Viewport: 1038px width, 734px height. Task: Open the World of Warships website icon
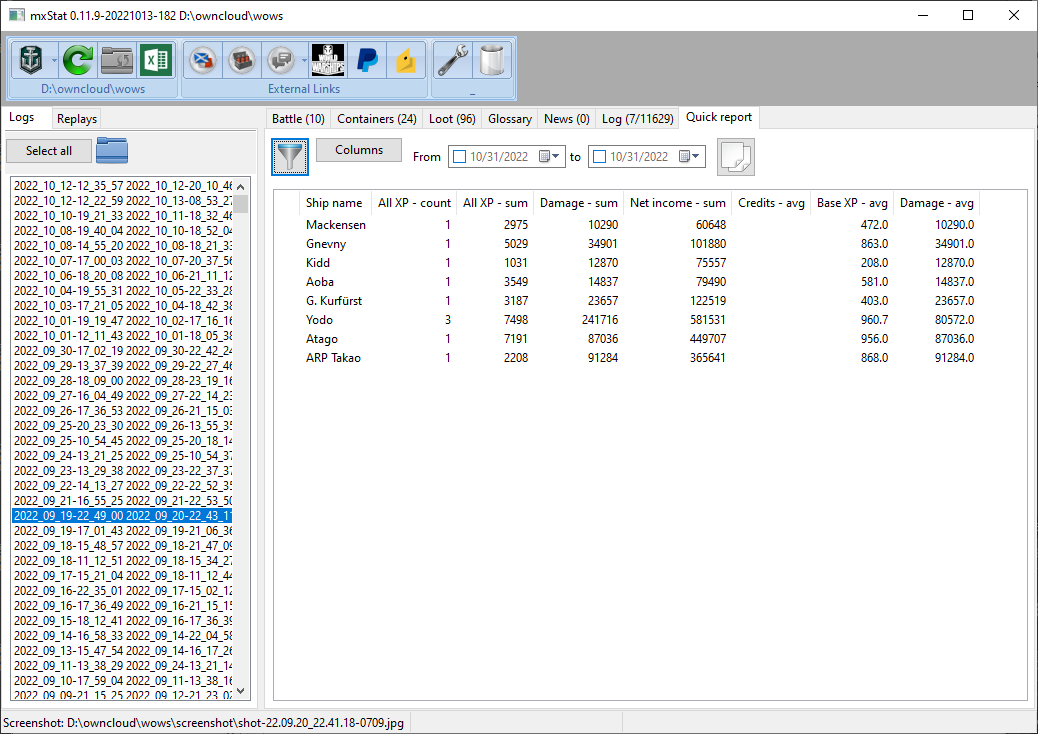tap(328, 60)
